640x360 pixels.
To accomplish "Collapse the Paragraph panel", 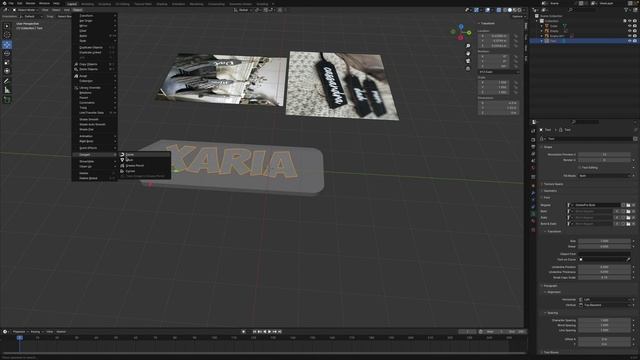I will click(x=549, y=286).
